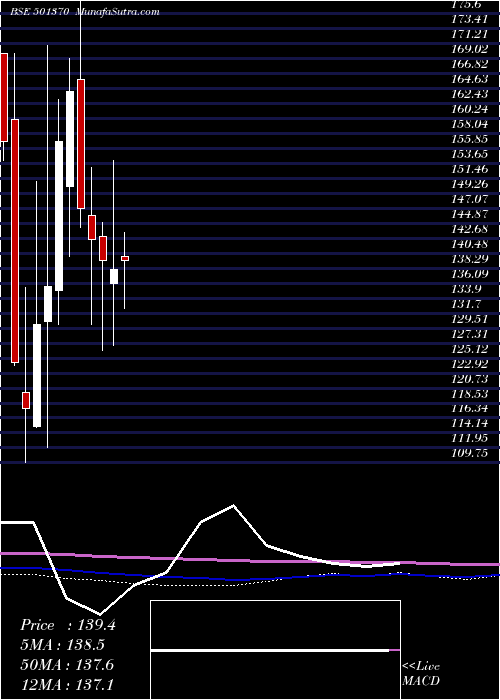500x700 pixels.
Task: Click the 120.73 price axis label
Action: [471, 379]
